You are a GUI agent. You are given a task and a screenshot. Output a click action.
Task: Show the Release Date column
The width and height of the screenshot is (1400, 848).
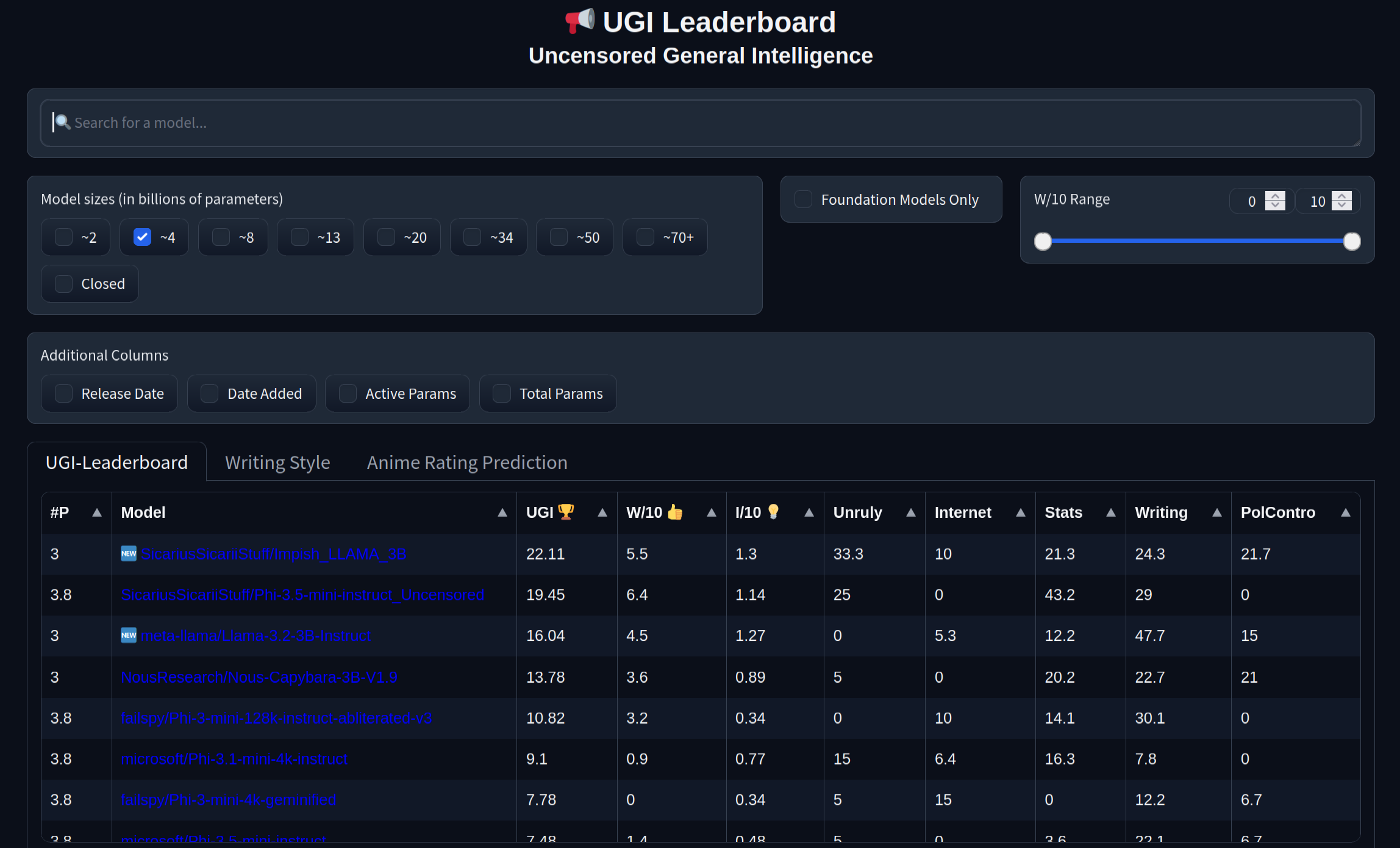(63, 393)
